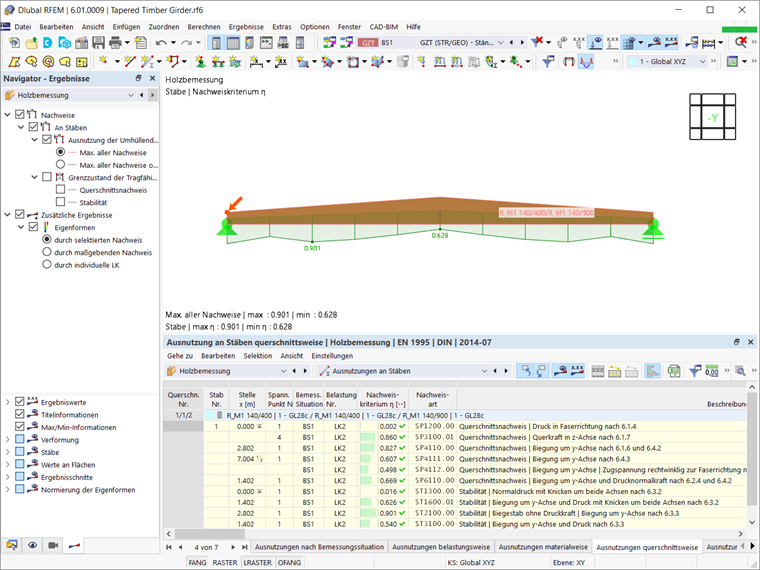Click the Save (floppy disk) icon
This screenshot has height=570, width=760.
[98, 43]
